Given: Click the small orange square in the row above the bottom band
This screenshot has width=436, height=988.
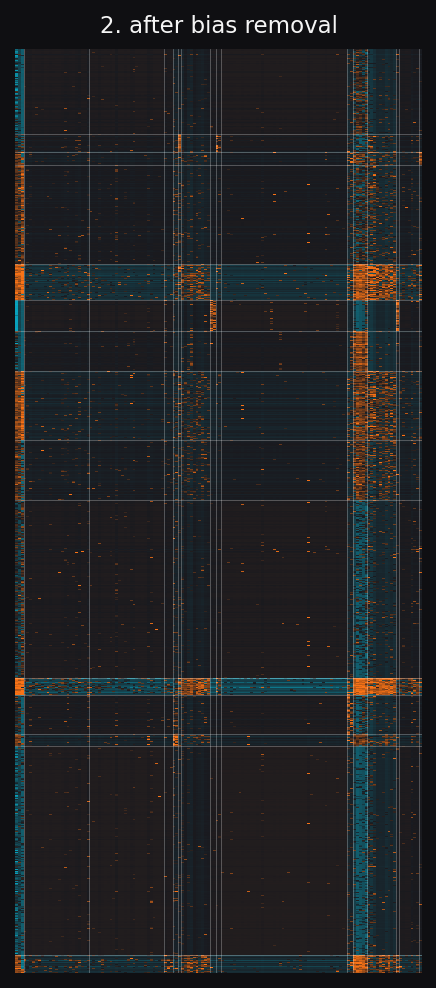Looking at the screenshot, I should pyautogui.click(x=176, y=740).
